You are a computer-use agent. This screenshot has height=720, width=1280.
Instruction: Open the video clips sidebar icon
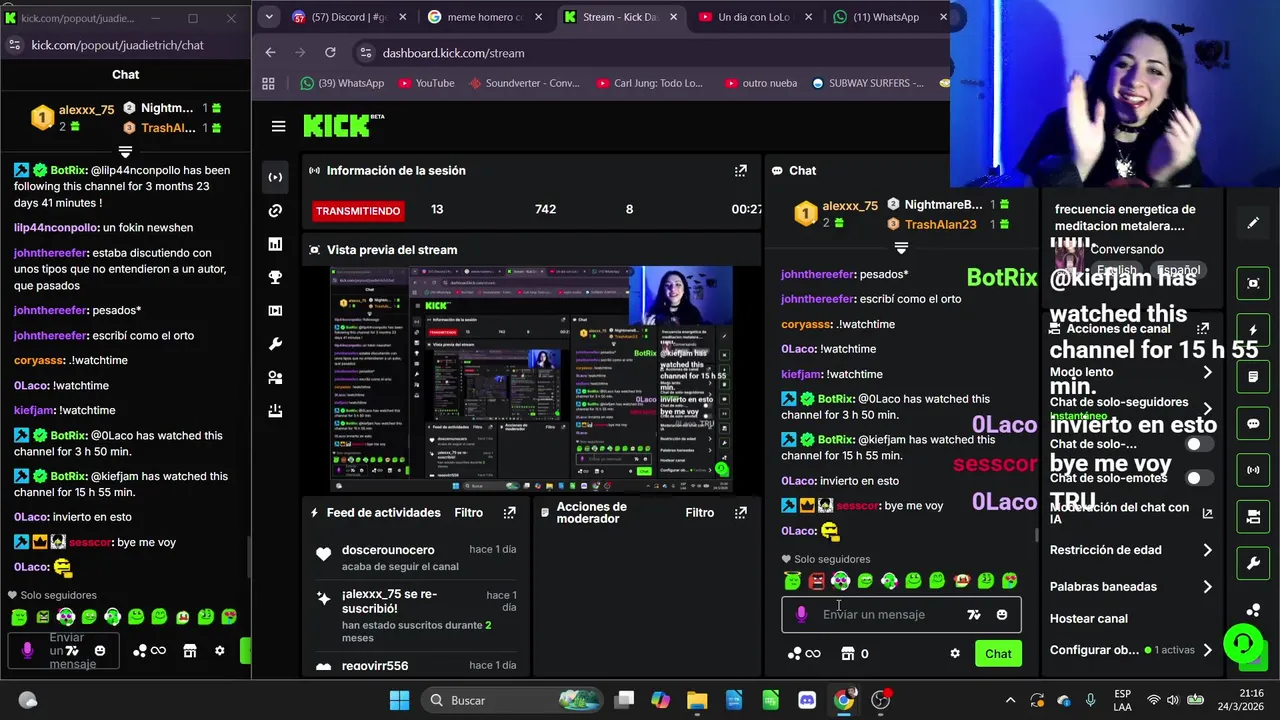click(x=275, y=311)
